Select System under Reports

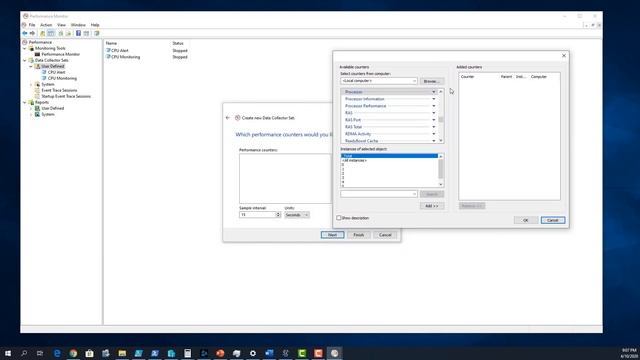click(x=48, y=114)
